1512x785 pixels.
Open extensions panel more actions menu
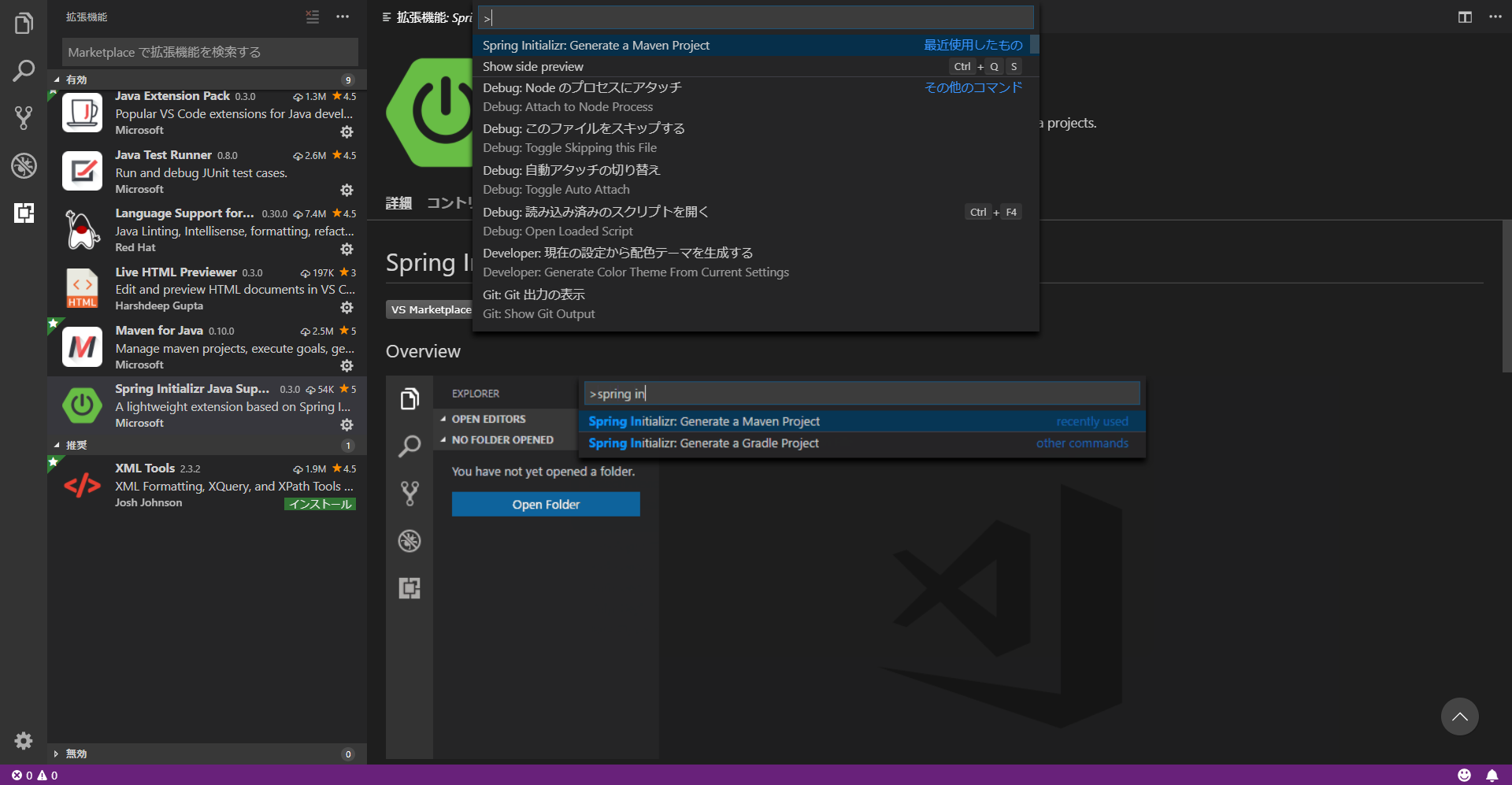(343, 17)
